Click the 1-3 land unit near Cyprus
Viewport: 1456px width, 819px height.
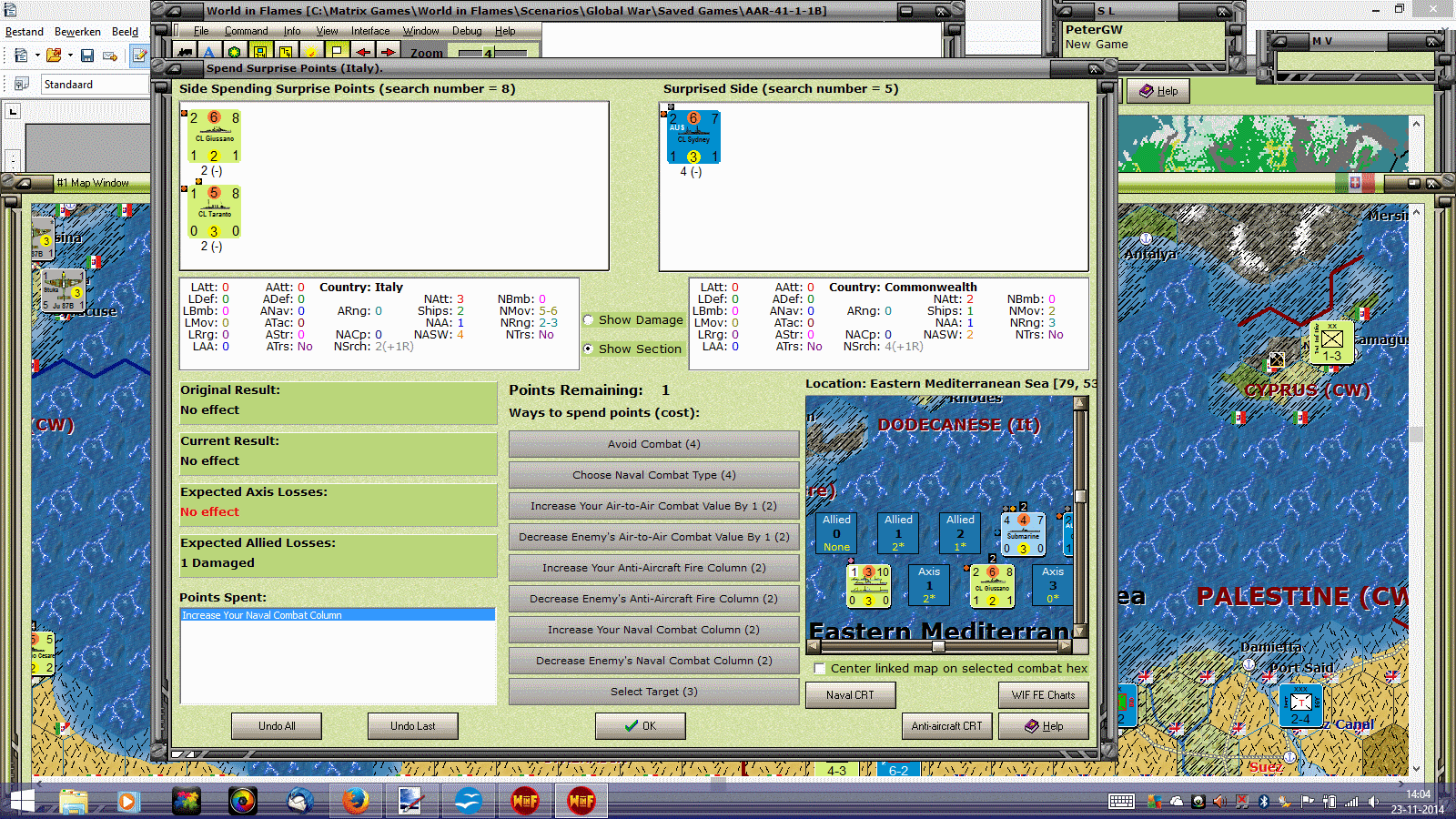coord(1331,343)
